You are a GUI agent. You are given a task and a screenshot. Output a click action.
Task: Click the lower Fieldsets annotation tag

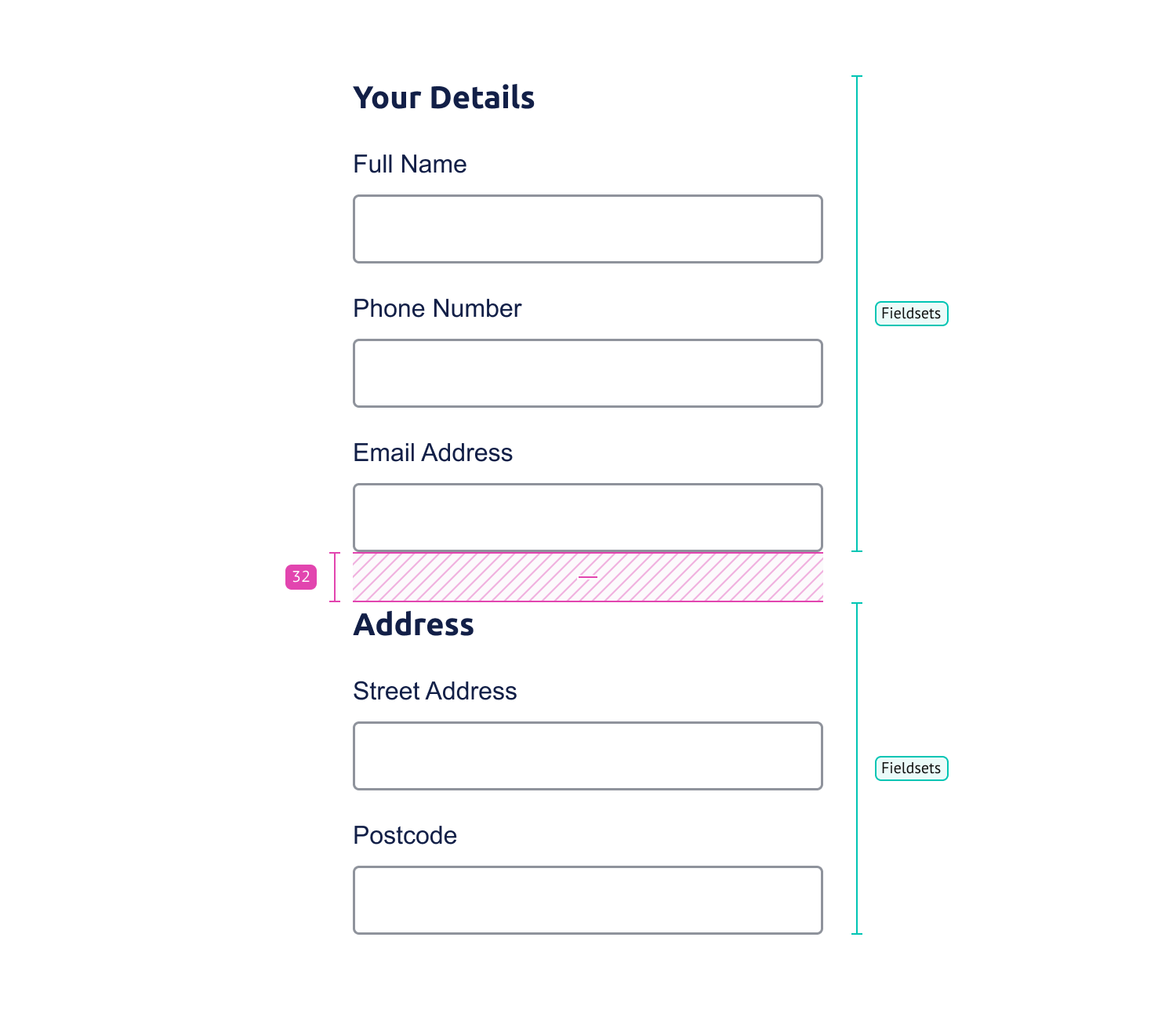click(911, 768)
